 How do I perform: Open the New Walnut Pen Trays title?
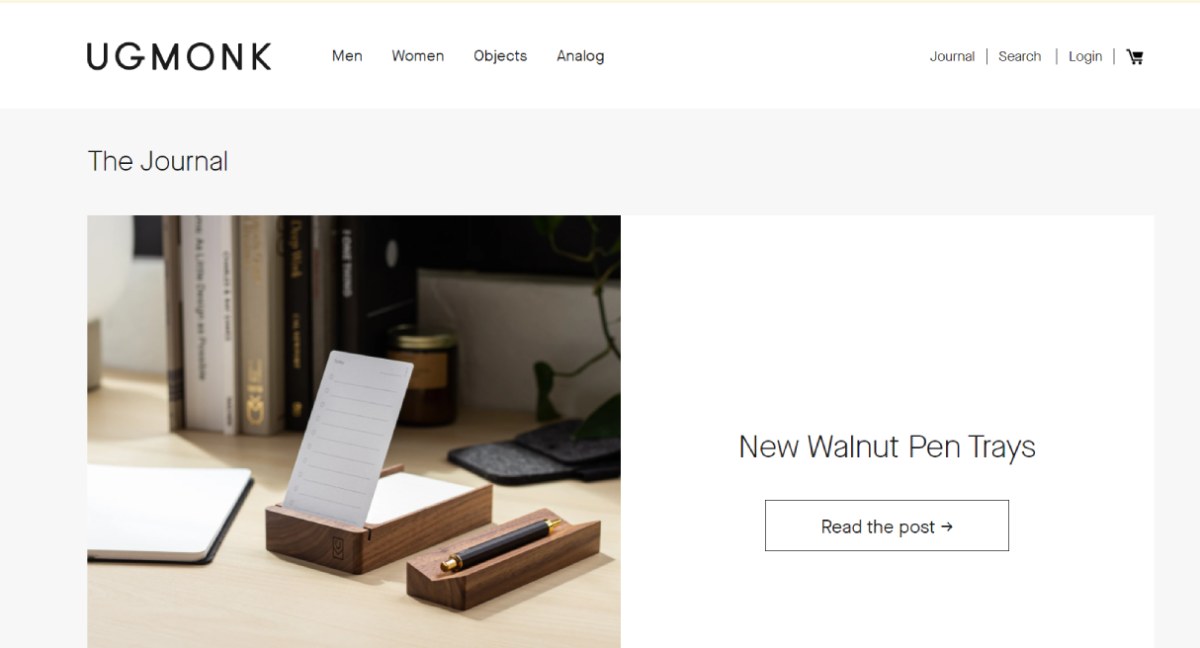point(887,446)
